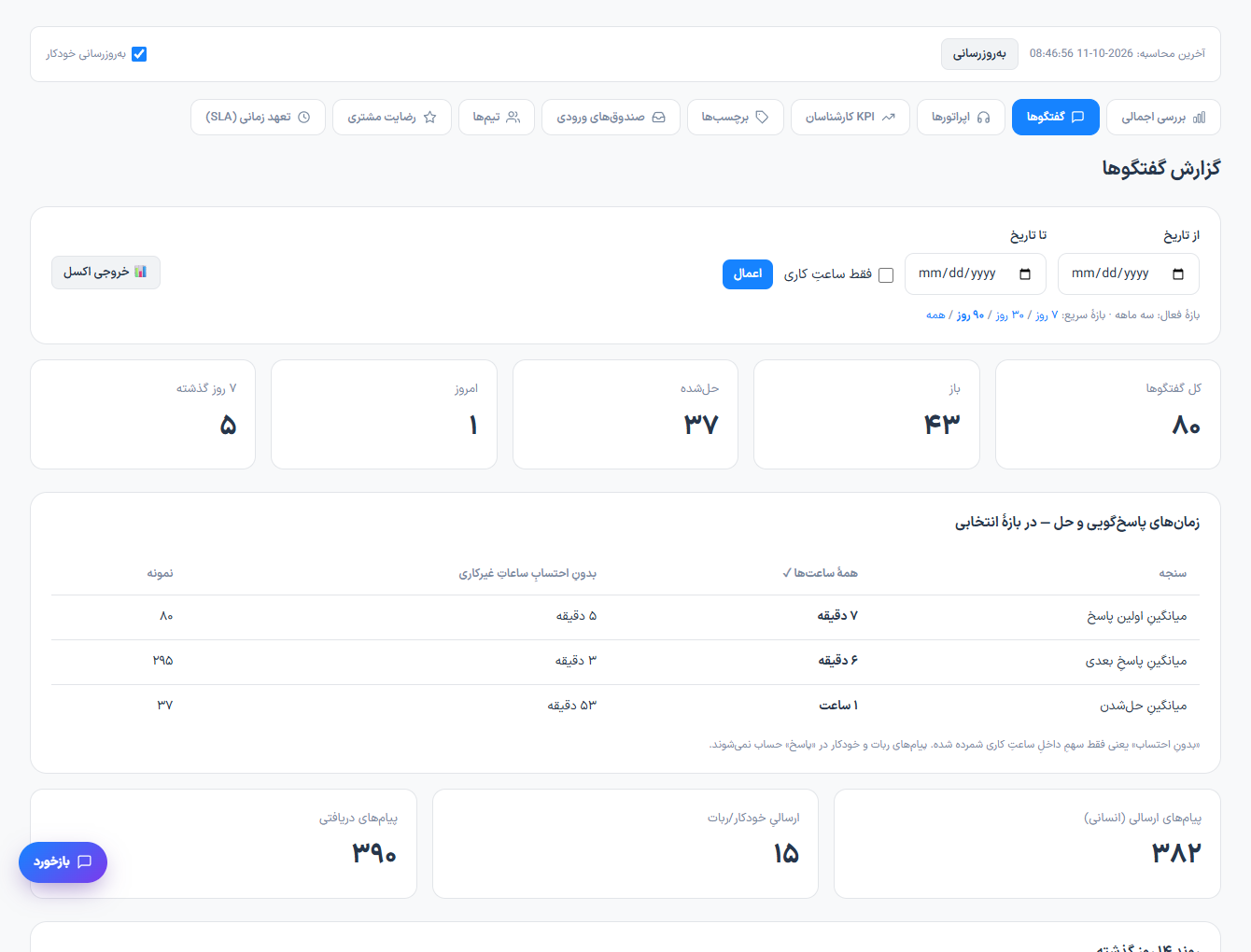Image resolution: width=1251 pixels, height=952 pixels.
Task: Click the sample count ۲۹۵ in the table
Action: [163, 661]
